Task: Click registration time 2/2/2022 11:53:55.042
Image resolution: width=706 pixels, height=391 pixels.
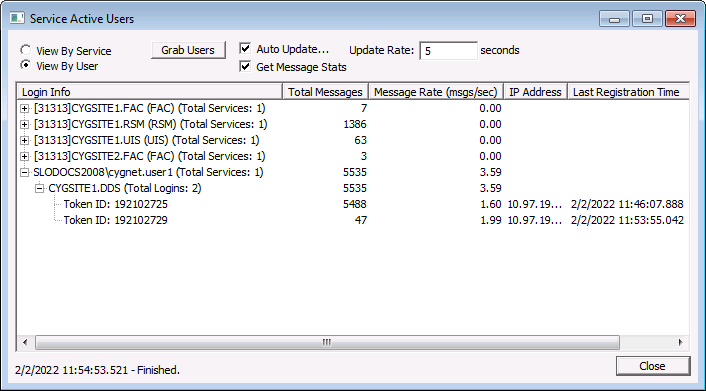Action: click(627, 220)
